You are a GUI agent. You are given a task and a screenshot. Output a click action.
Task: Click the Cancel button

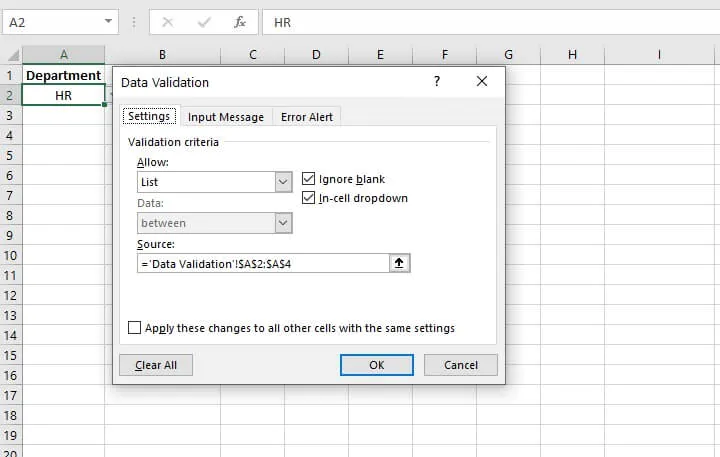461,365
